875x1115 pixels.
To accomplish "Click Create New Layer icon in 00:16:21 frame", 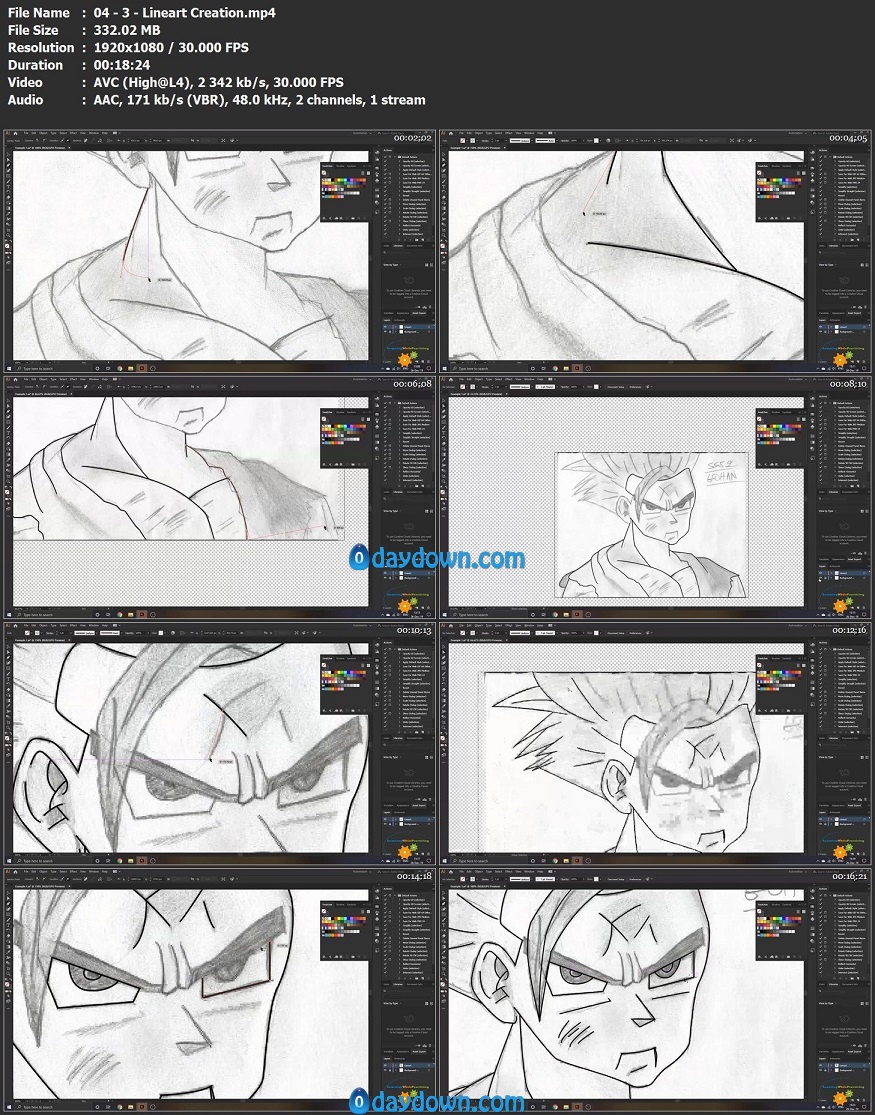I will click(858, 1100).
